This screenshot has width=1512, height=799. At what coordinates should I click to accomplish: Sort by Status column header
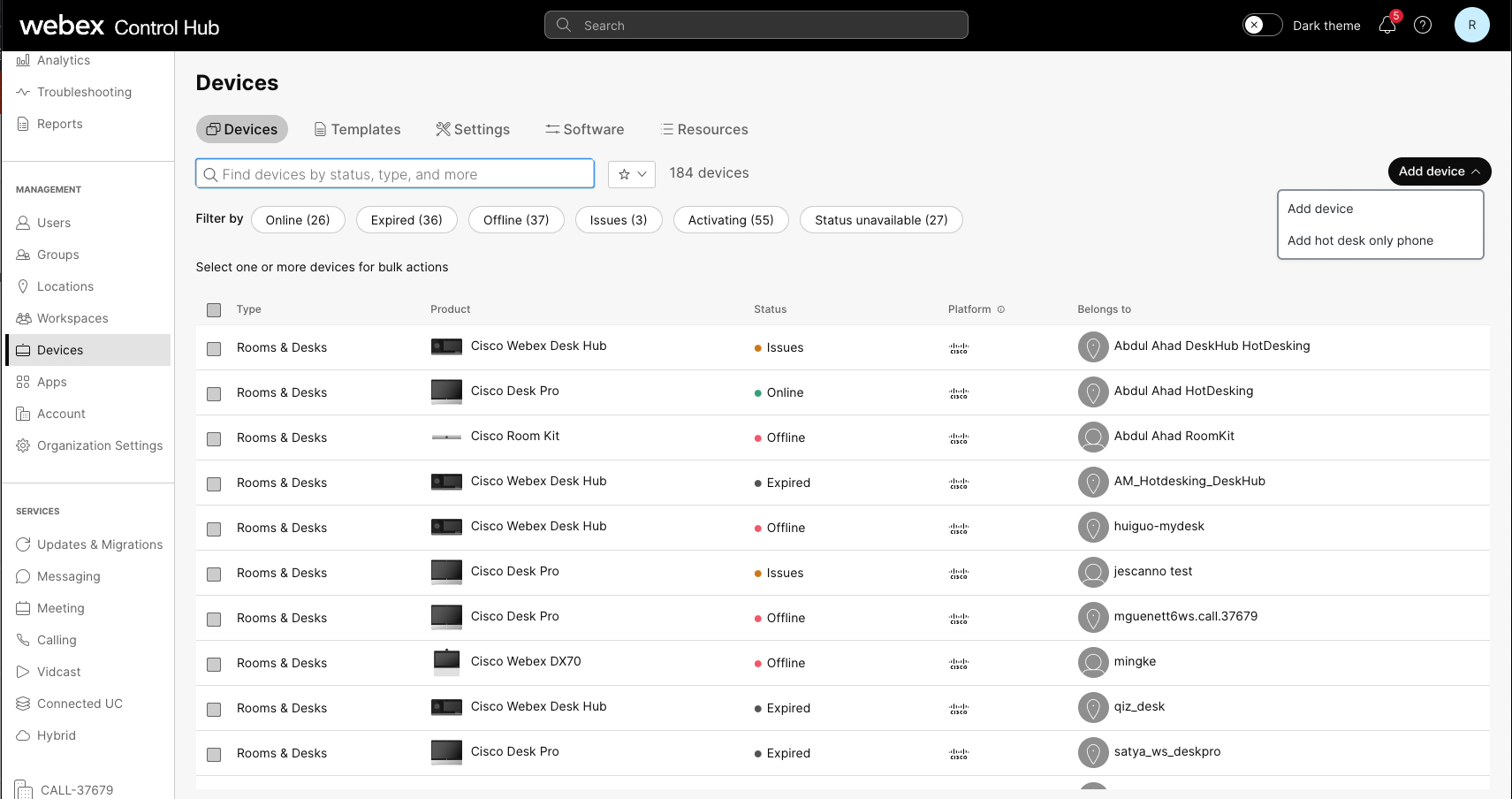coord(770,309)
